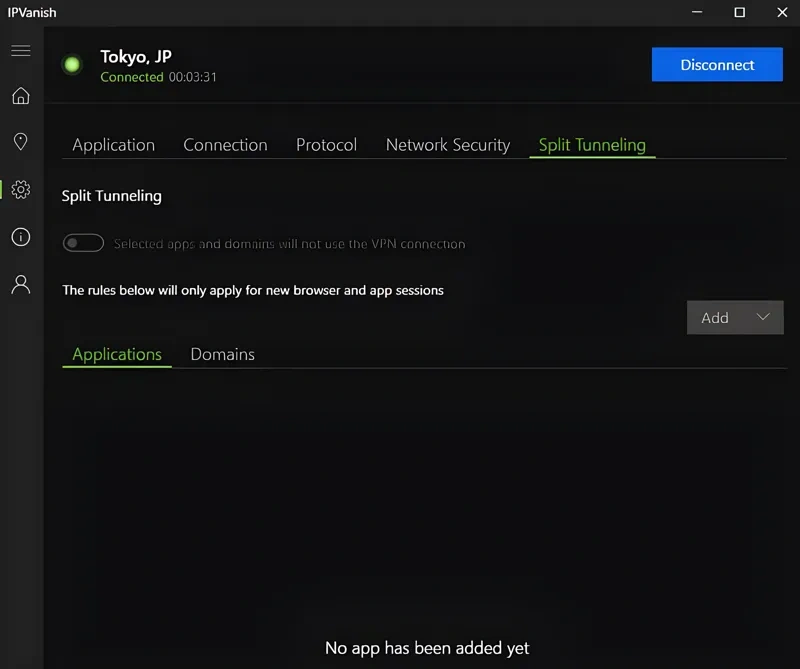Click the green connection status indicator
Screen dimensions: 800x669
[x=72, y=65]
